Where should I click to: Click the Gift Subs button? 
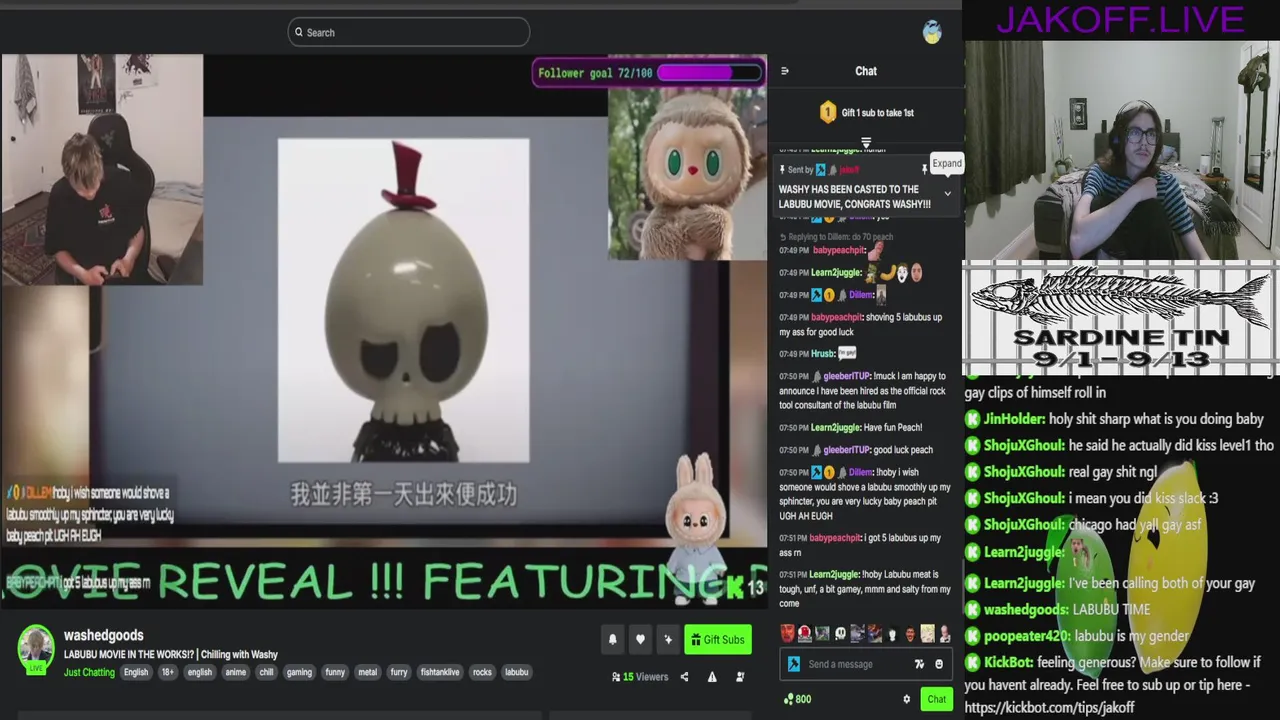717,640
